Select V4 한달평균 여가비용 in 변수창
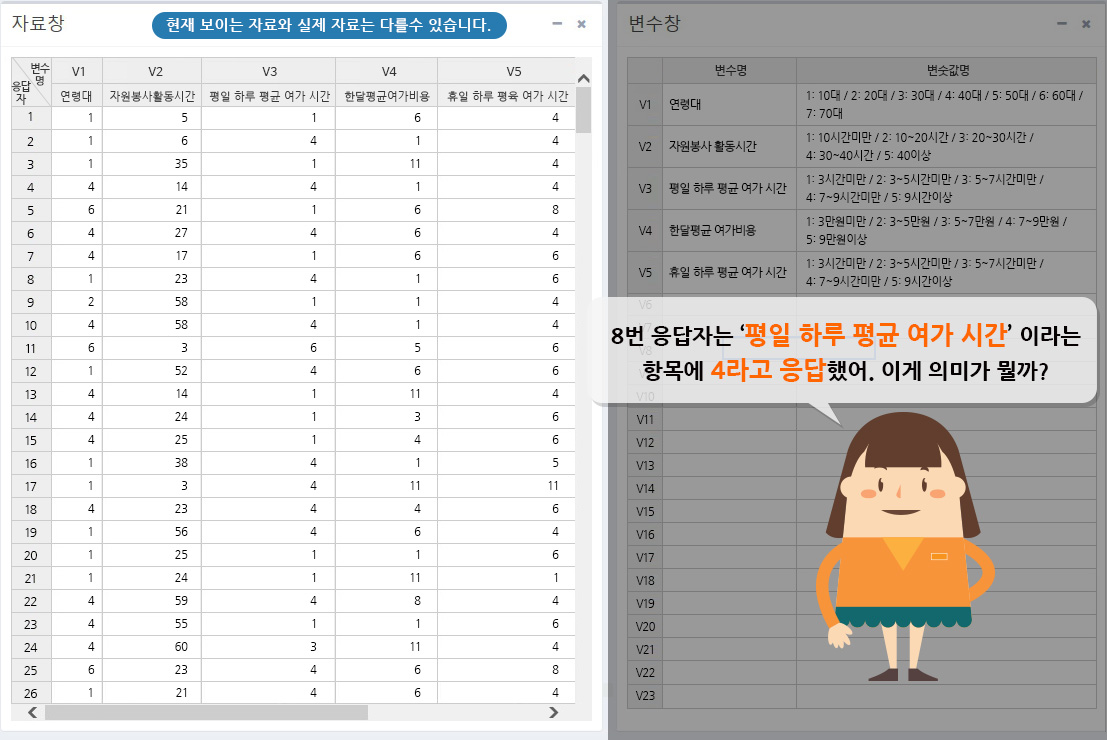 tap(862, 230)
